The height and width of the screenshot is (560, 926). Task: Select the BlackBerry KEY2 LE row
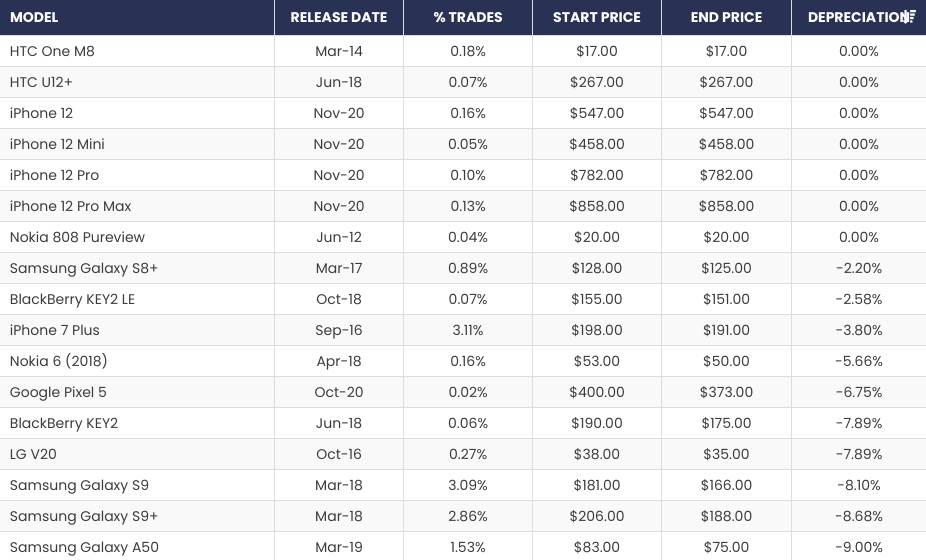72,299
